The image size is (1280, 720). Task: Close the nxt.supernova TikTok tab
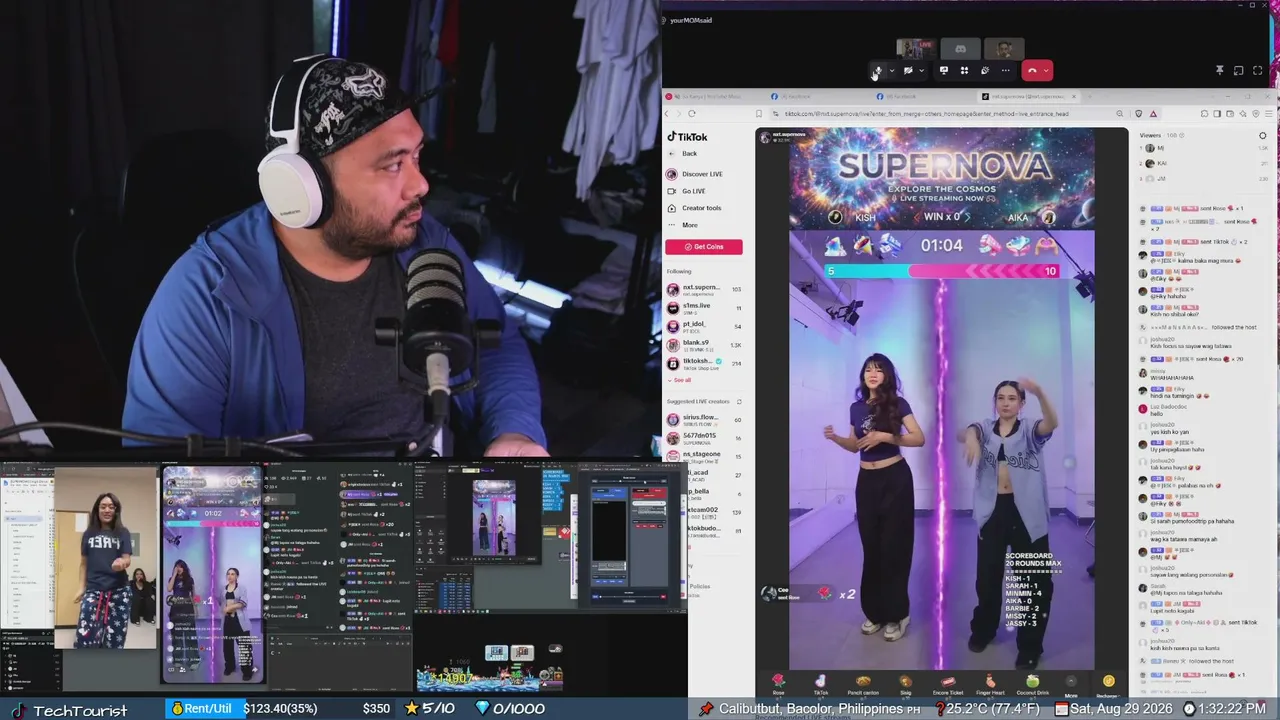(1074, 97)
